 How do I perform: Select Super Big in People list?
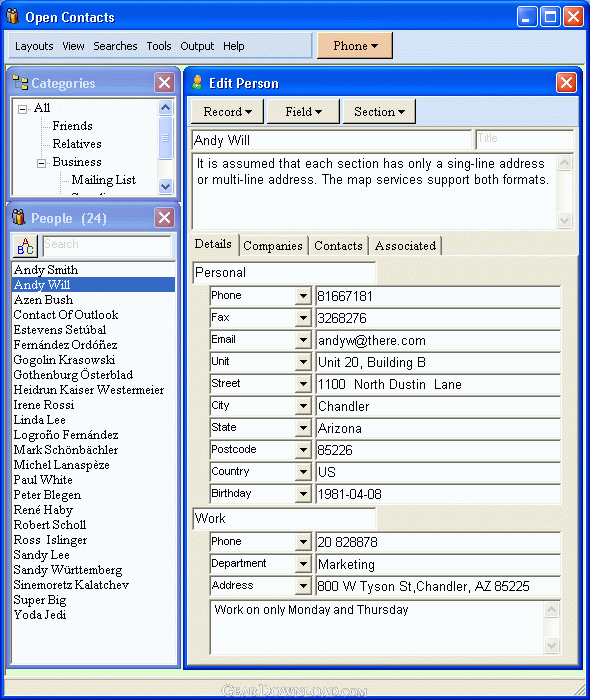coord(93,600)
